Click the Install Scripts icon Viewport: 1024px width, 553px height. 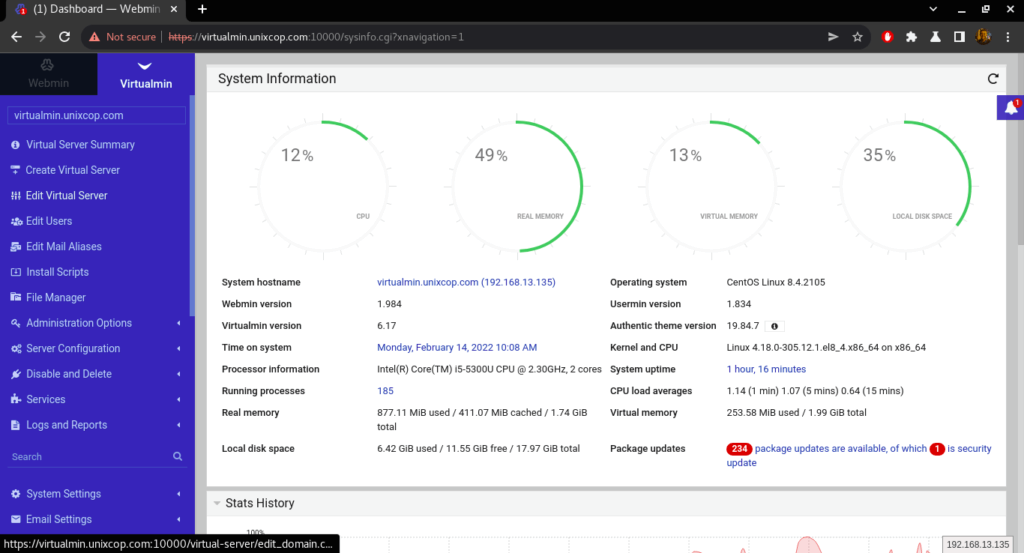(16, 272)
